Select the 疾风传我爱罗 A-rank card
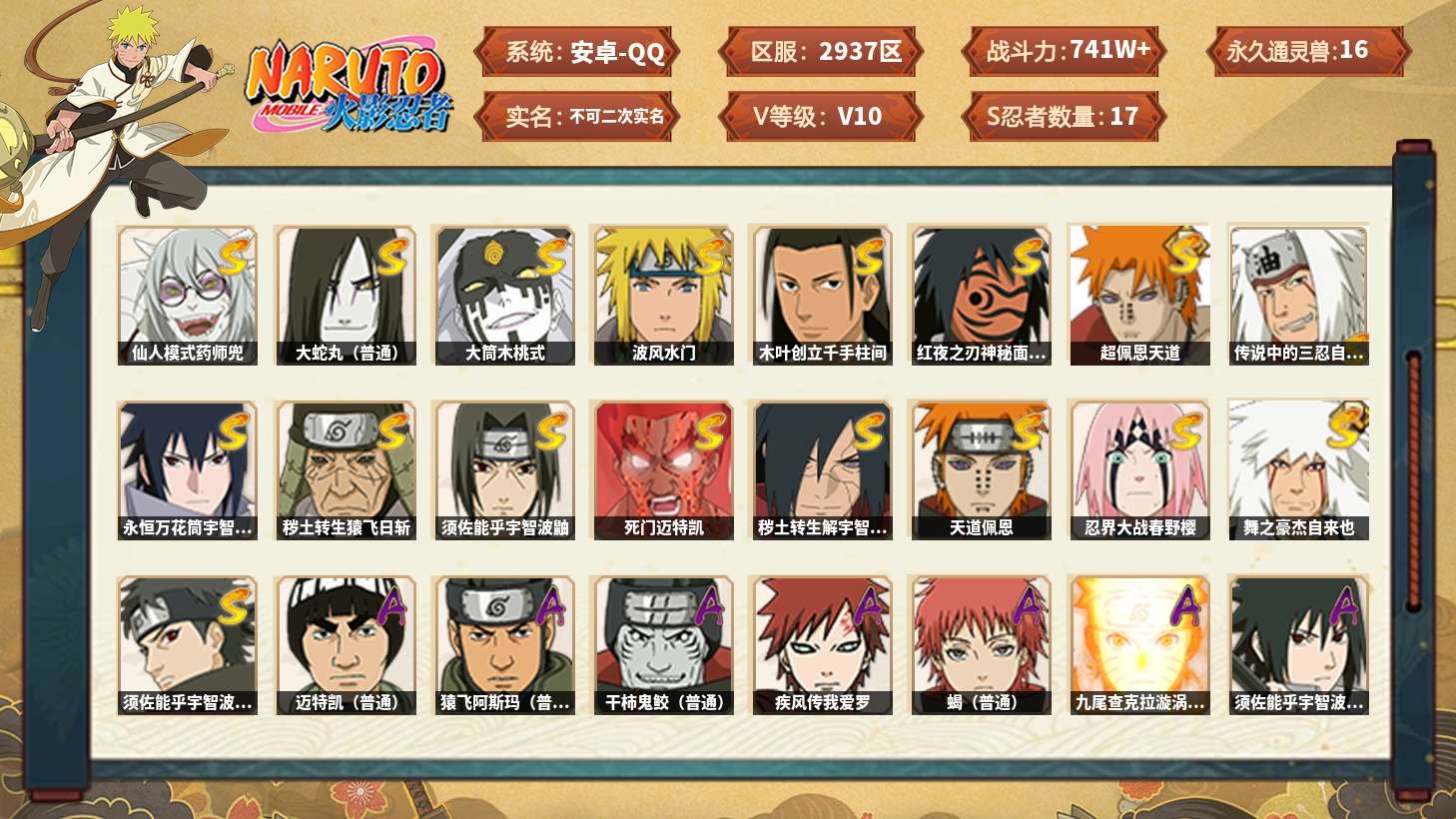This screenshot has height=819, width=1456. [x=822, y=645]
